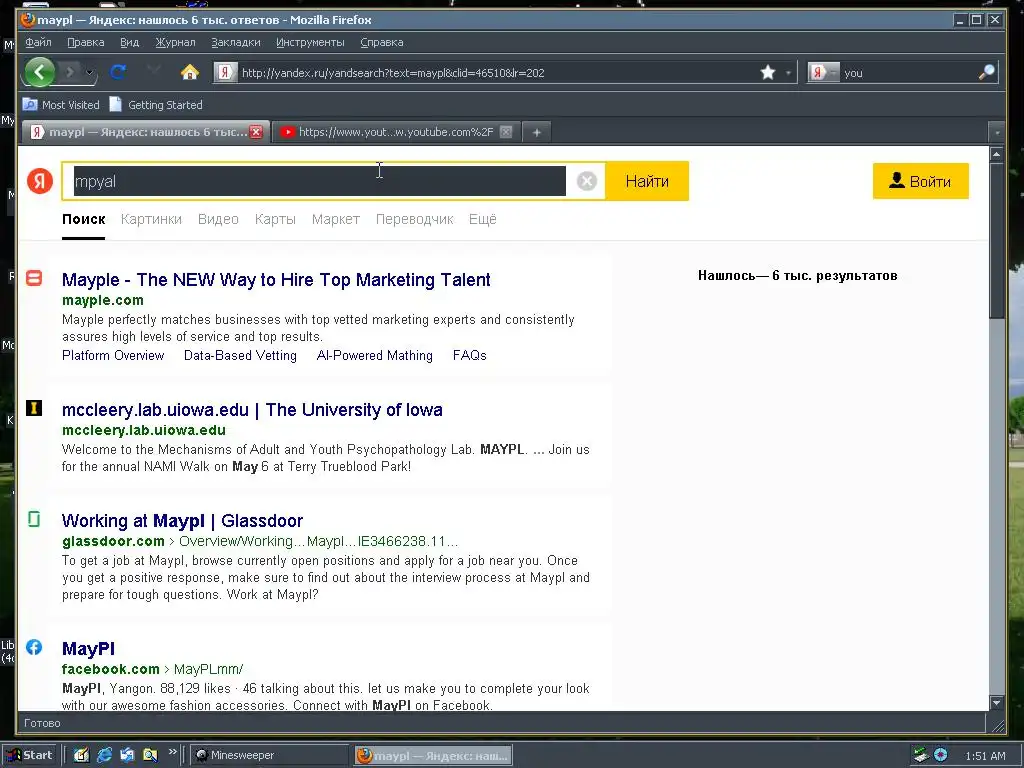Open the Правка menu
Image resolution: width=1024 pixels, height=768 pixels.
point(86,42)
